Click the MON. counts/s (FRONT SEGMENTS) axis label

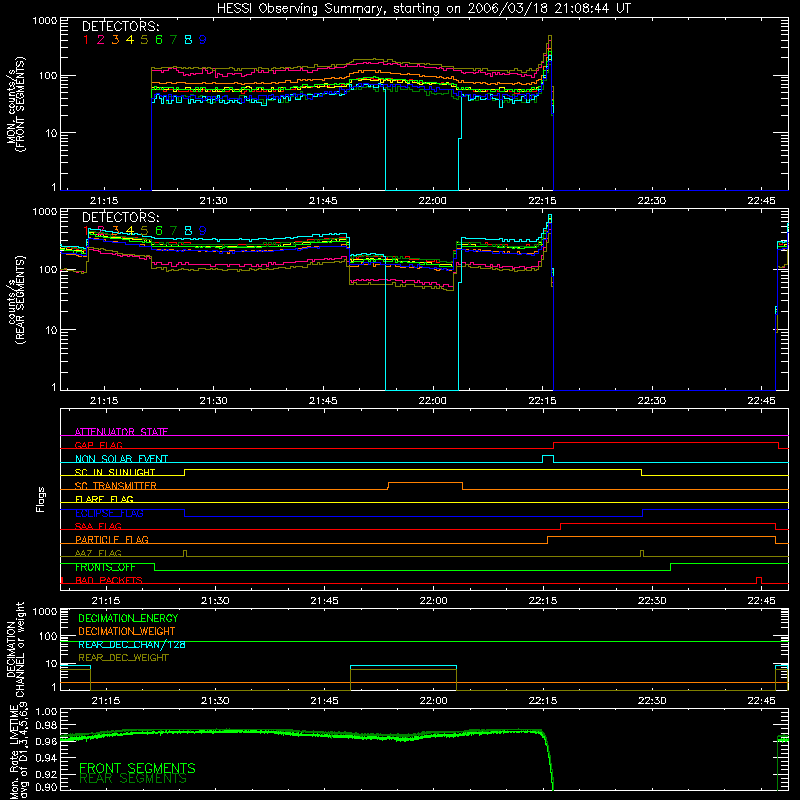tap(15, 104)
